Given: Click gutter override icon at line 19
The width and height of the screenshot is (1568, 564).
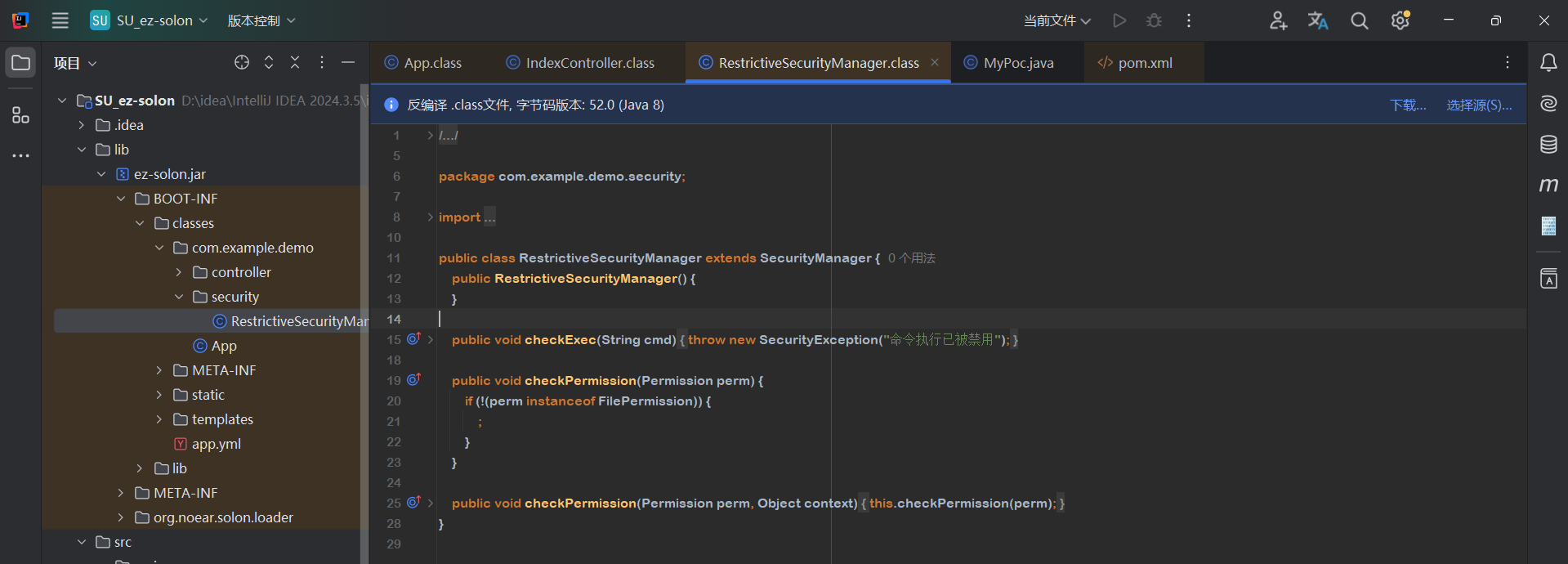Looking at the screenshot, I should pos(413,379).
